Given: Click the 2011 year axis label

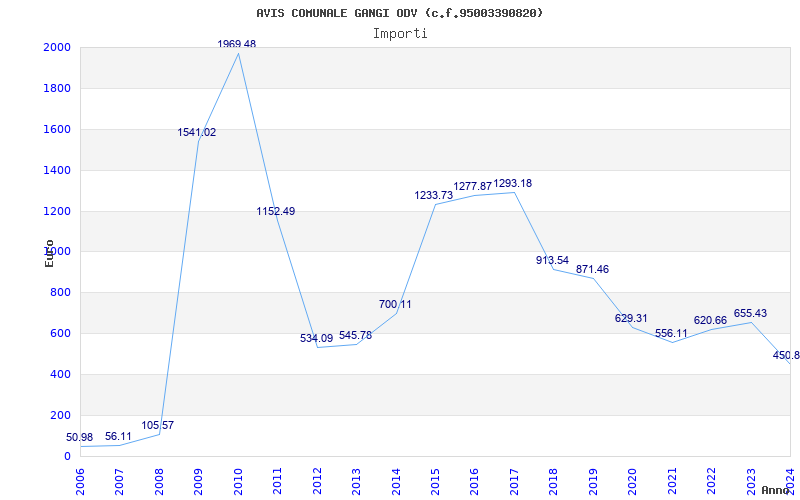Looking at the screenshot, I should tap(278, 482).
